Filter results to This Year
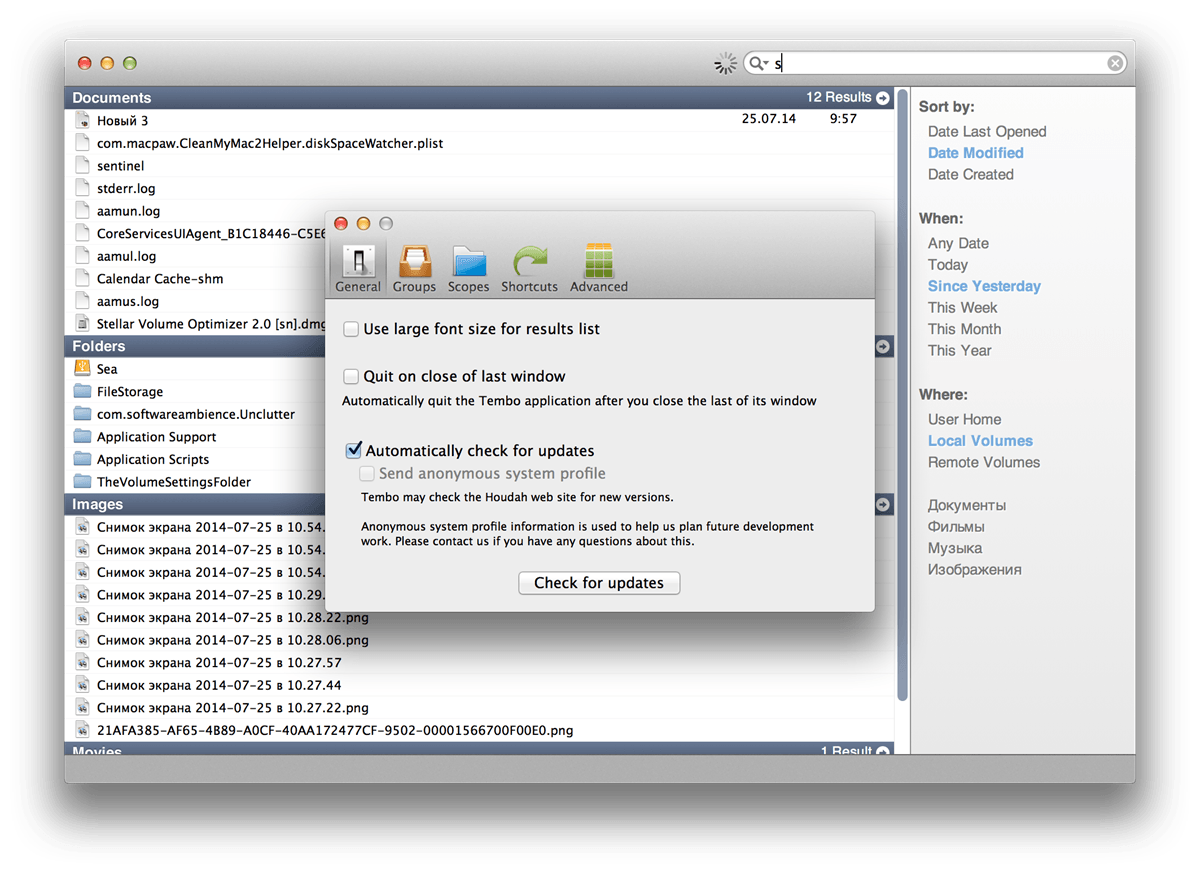1200x872 pixels. [960, 351]
